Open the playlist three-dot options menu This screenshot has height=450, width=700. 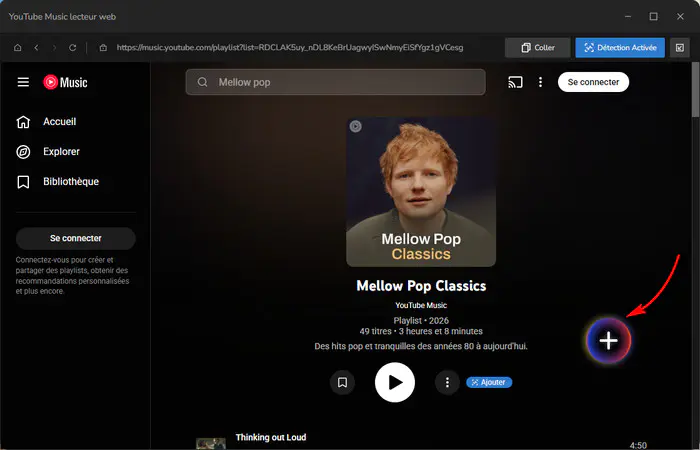pyautogui.click(x=447, y=382)
